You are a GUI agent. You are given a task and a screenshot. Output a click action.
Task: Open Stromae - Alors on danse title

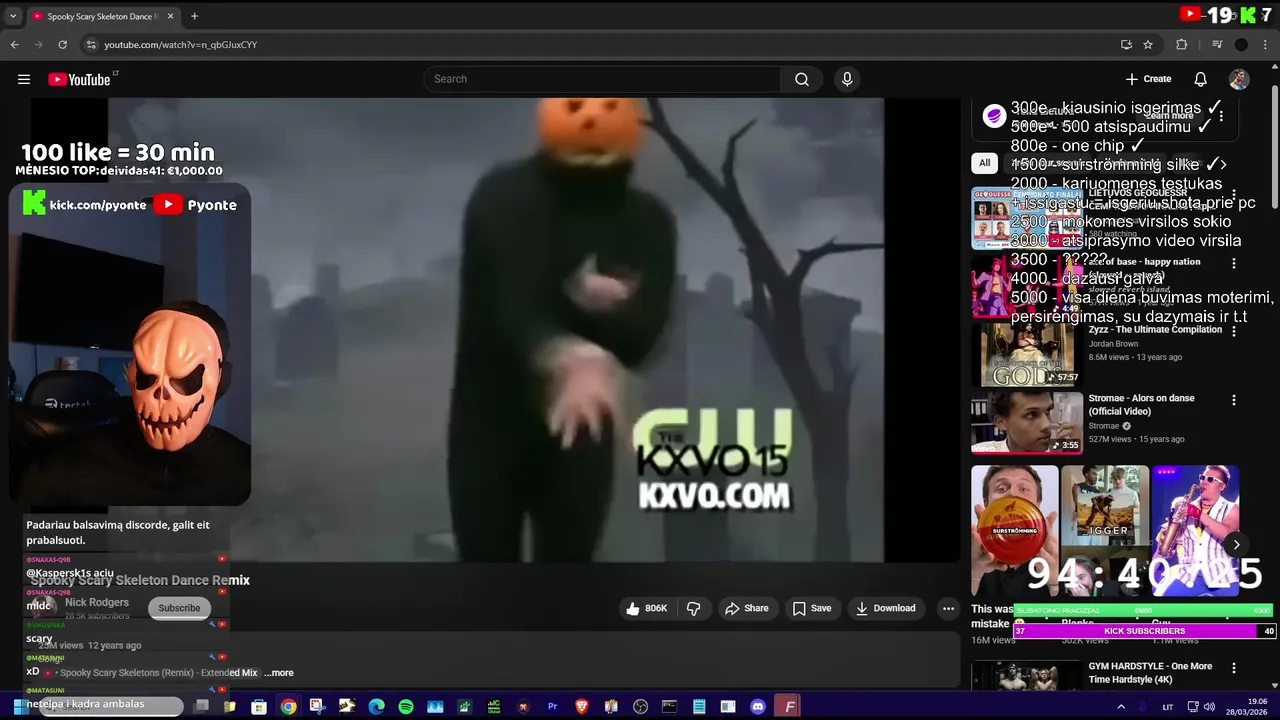coord(1141,404)
